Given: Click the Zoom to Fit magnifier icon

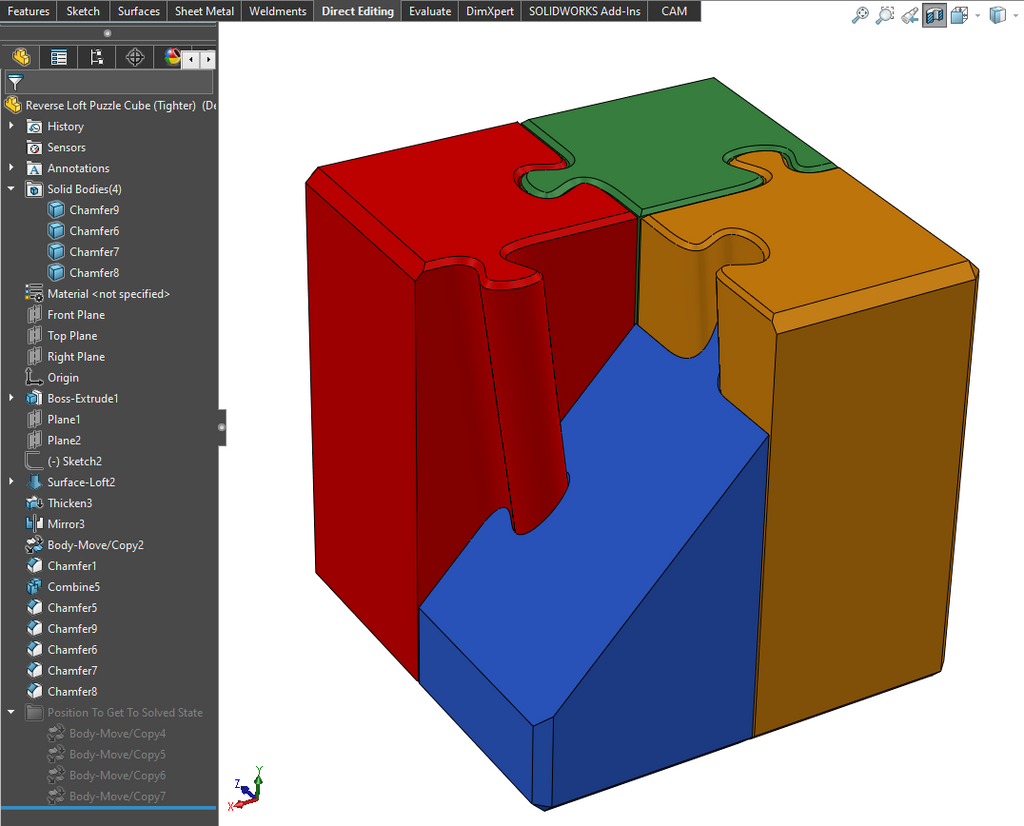Looking at the screenshot, I should pyautogui.click(x=860, y=15).
